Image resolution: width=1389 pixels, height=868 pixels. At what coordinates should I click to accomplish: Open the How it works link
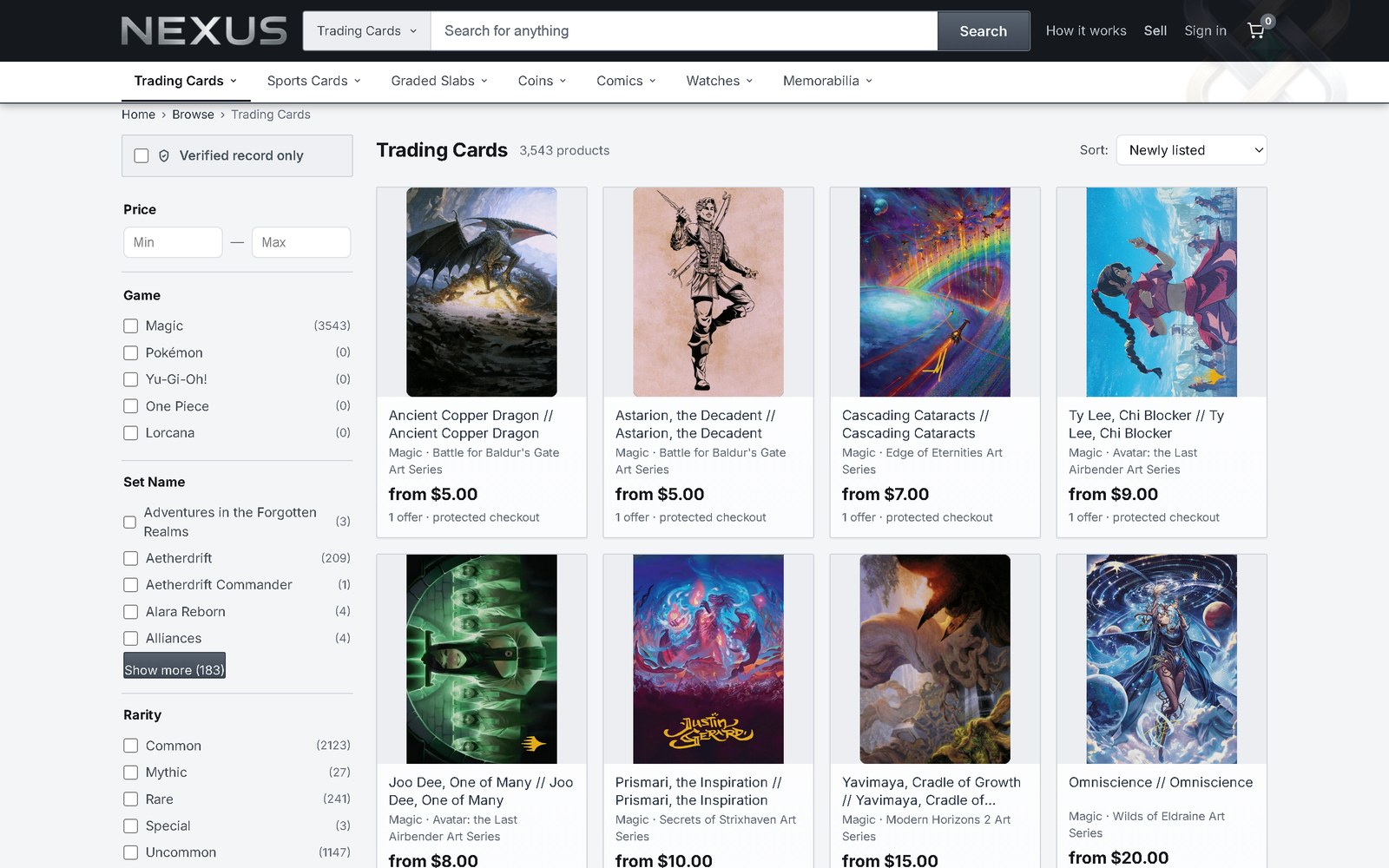point(1086,30)
